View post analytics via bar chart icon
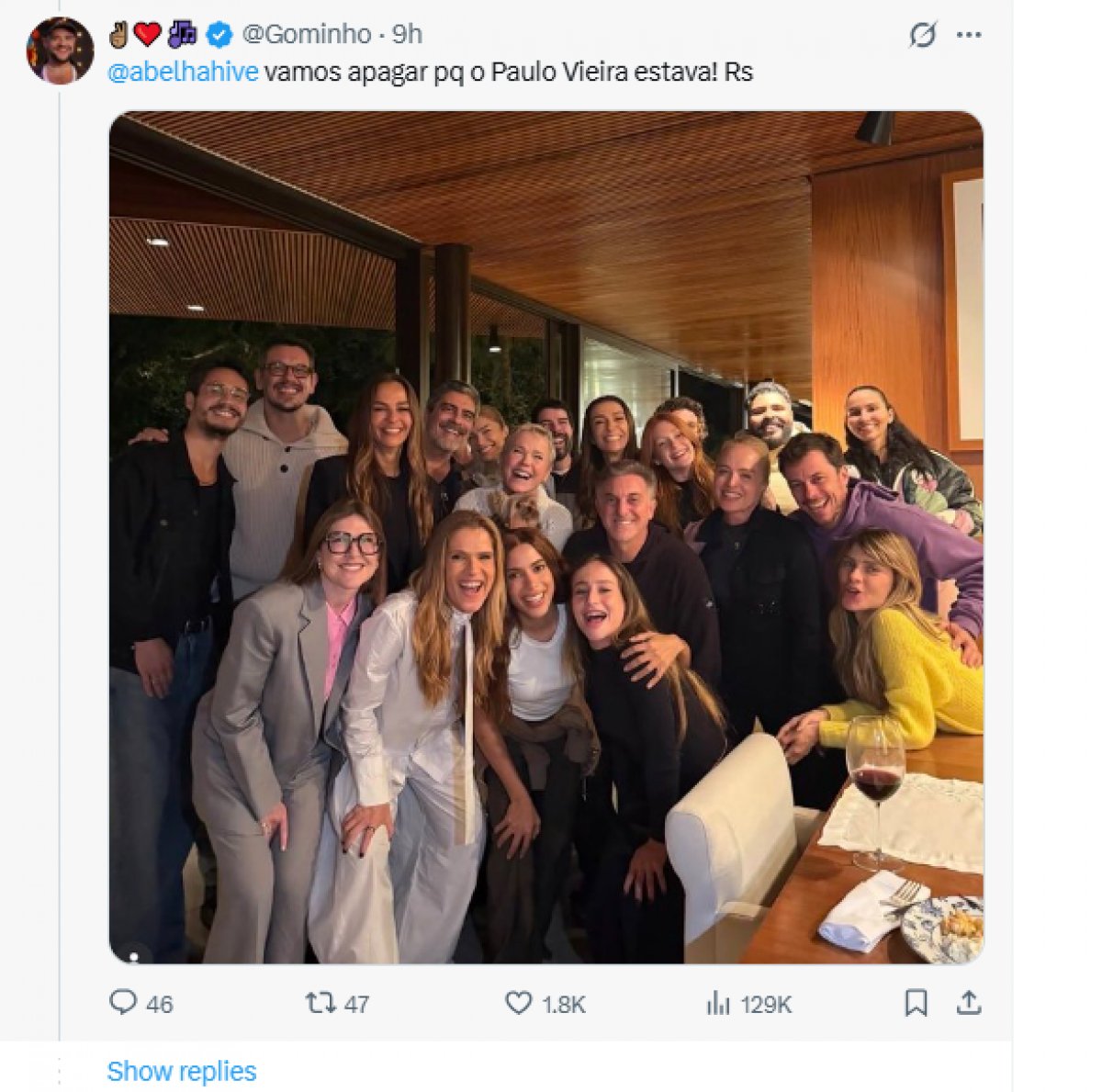This screenshot has height=1092, width=1102. coord(718,1003)
